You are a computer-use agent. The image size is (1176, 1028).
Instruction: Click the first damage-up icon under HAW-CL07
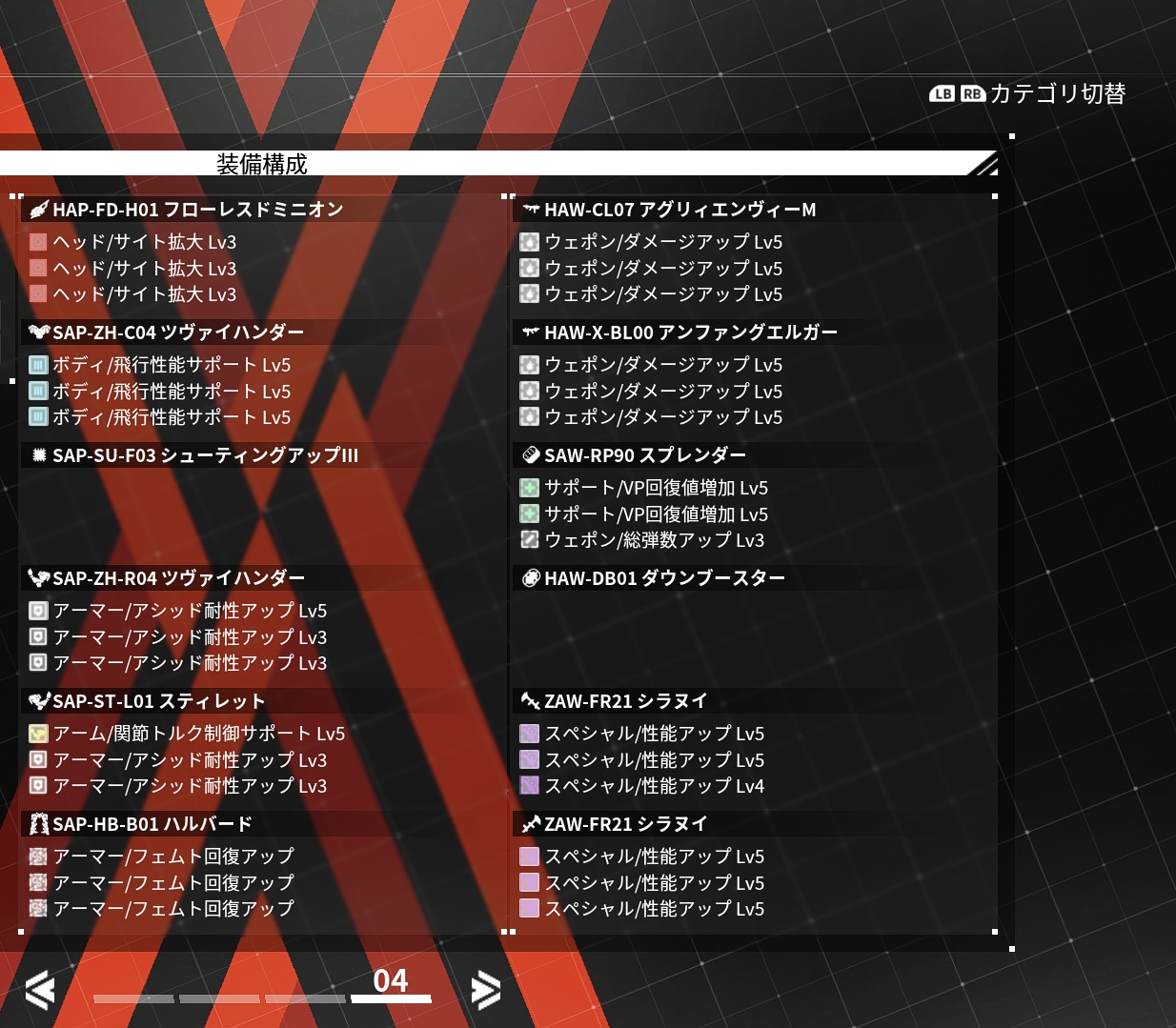click(x=530, y=242)
